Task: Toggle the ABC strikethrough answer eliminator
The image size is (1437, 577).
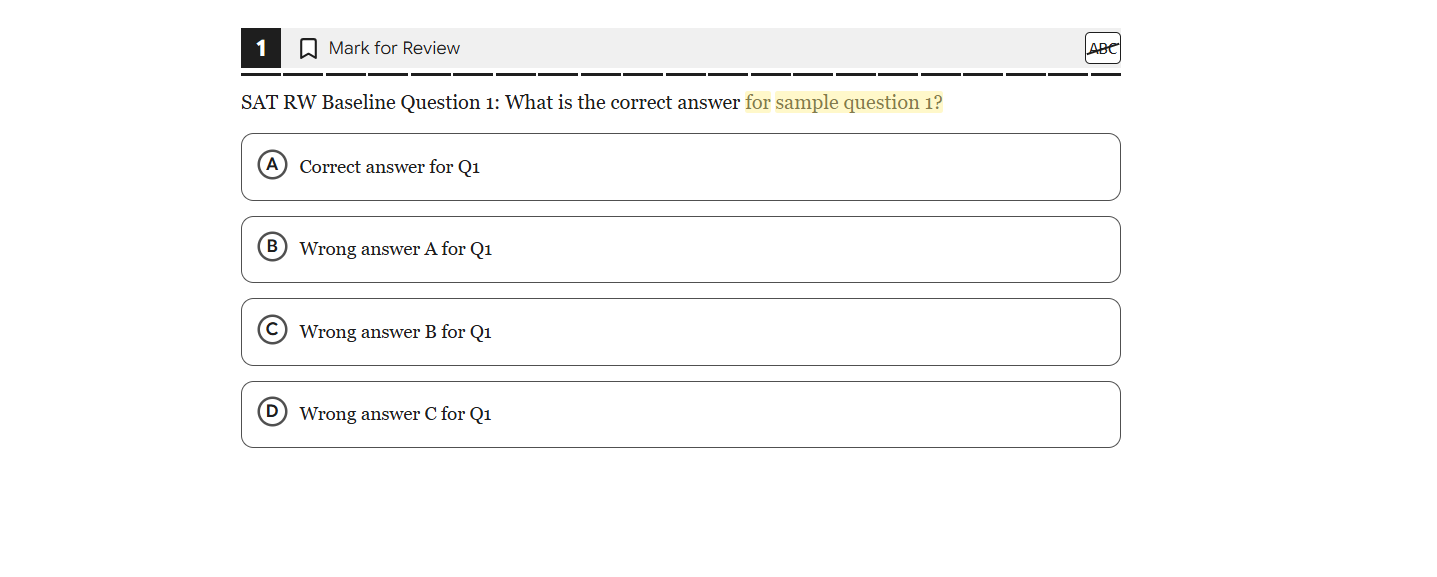Action: pos(1102,48)
